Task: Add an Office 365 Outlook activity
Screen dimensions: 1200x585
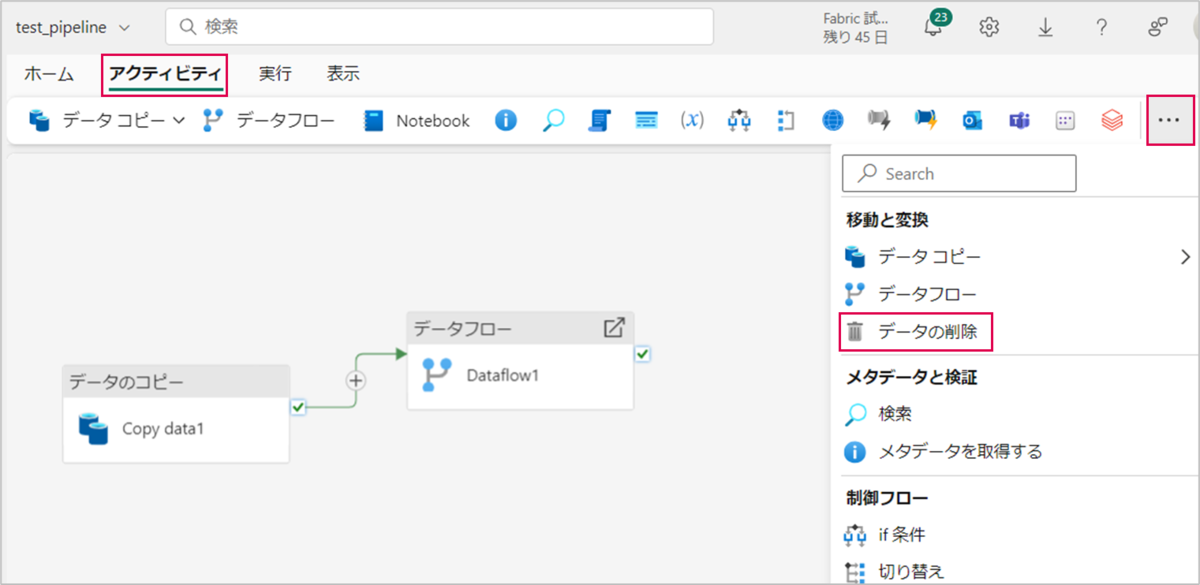Action: (972, 121)
